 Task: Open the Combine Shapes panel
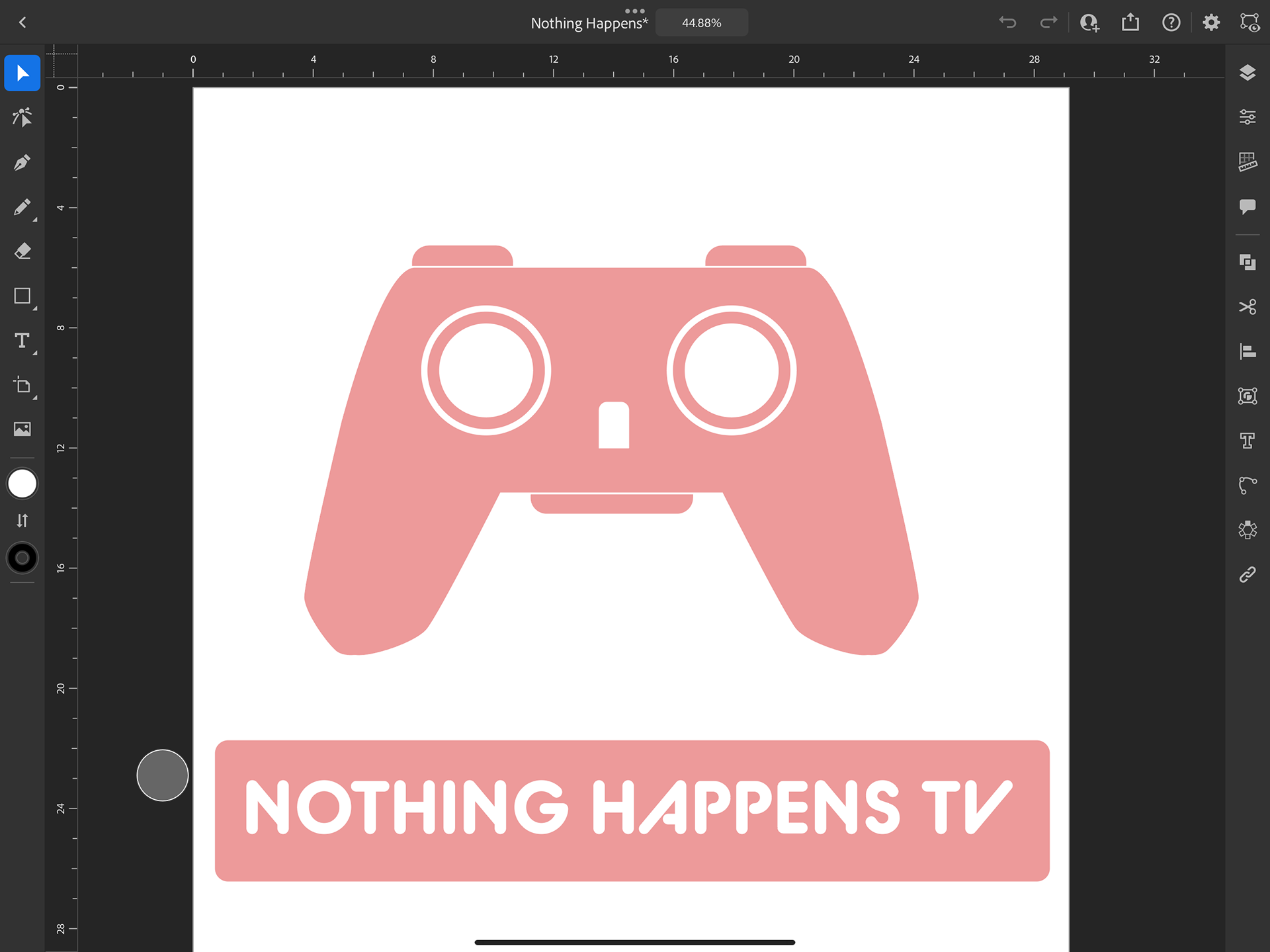pos(1248,263)
